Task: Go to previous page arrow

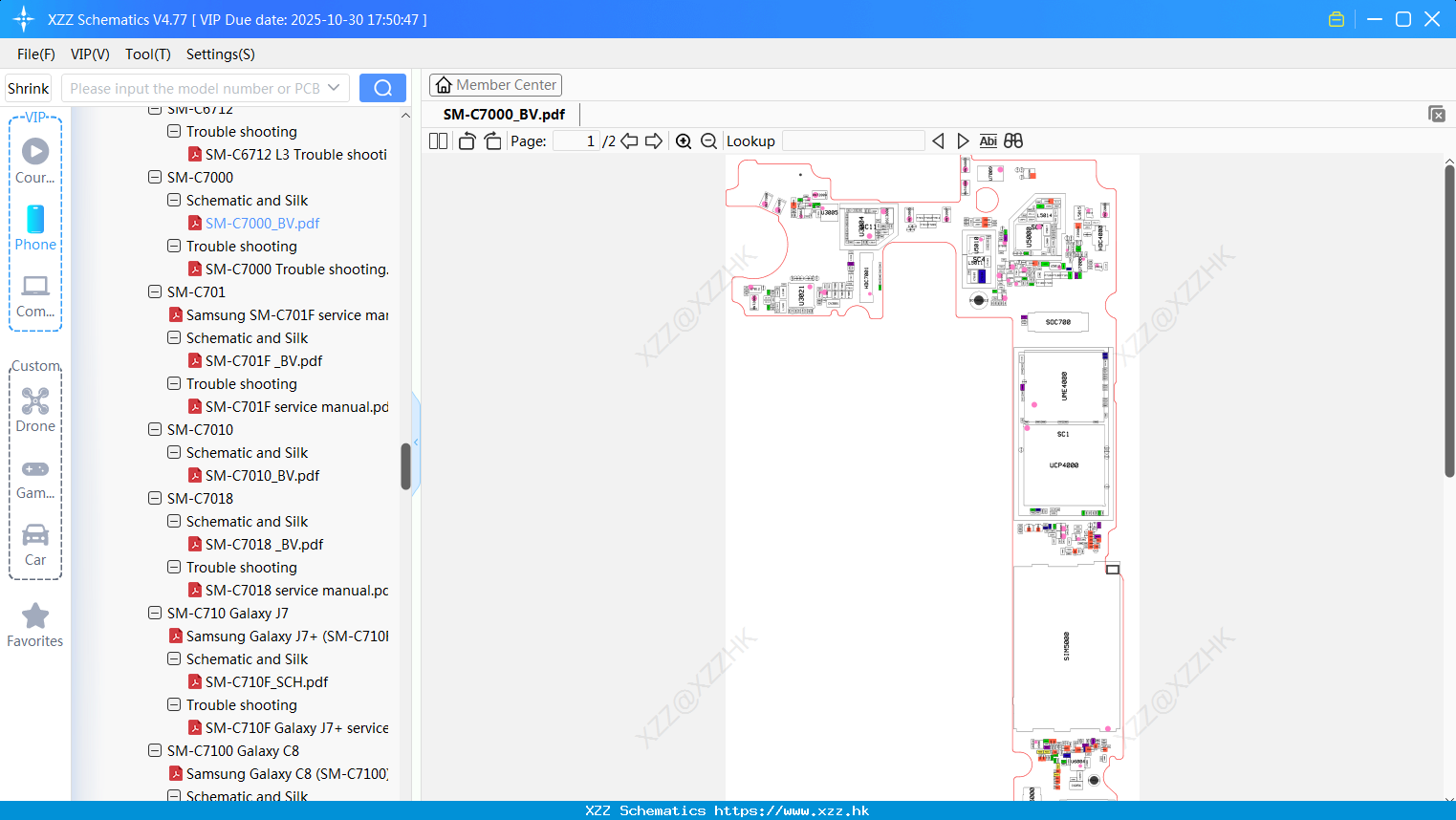Action: (629, 140)
